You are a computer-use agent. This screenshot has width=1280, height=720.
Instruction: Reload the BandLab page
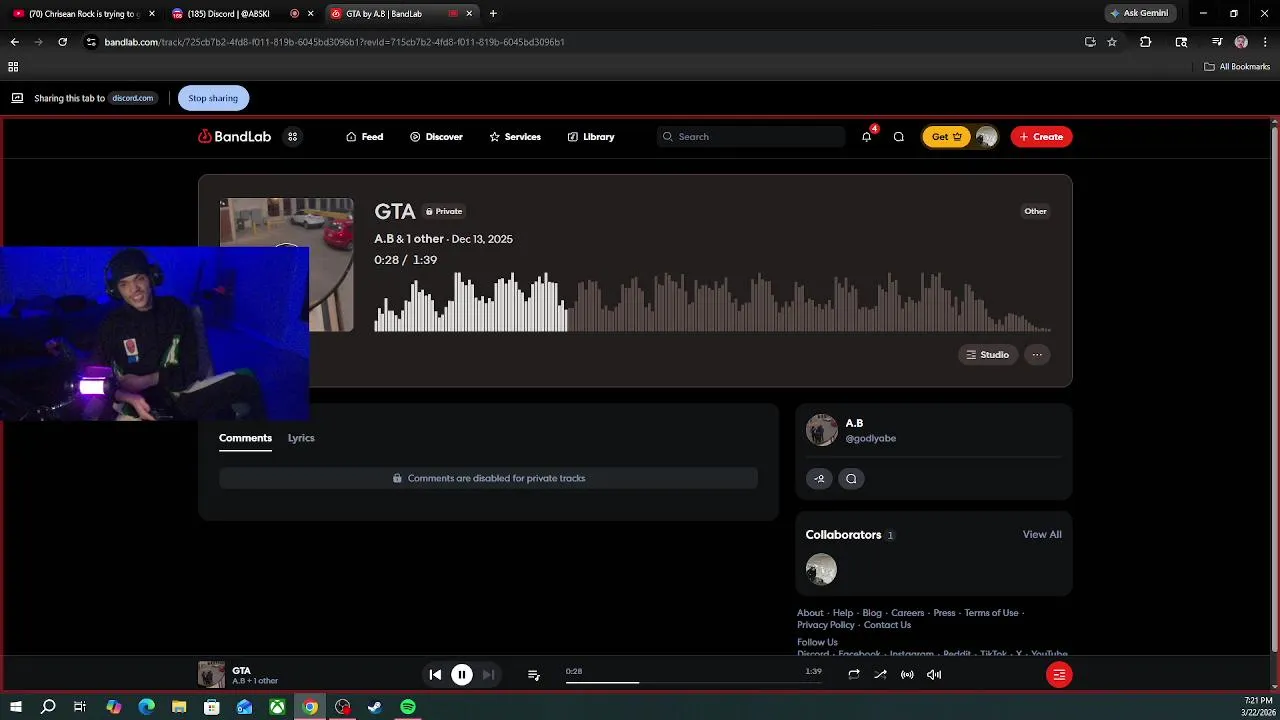(62, 42)
